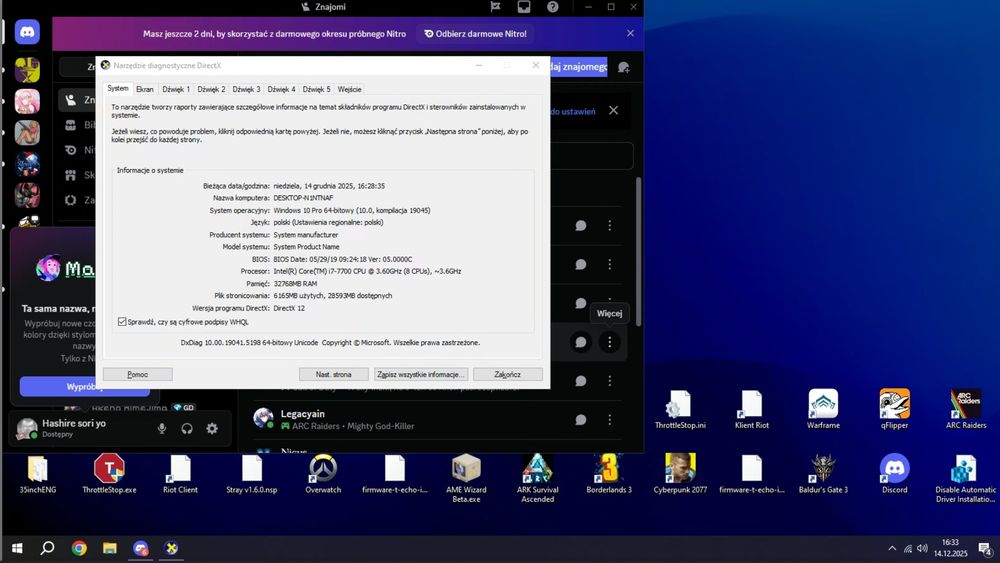
Task: Toggle the WHQL digital signatures checkbox
Action: (x=122, y=322)
